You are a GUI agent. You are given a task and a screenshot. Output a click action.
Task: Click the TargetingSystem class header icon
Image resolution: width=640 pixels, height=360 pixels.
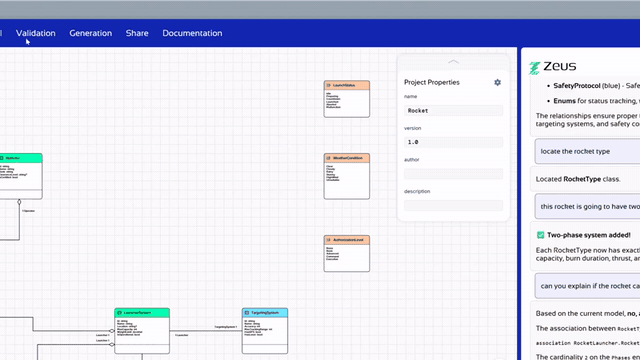[247, 313]
